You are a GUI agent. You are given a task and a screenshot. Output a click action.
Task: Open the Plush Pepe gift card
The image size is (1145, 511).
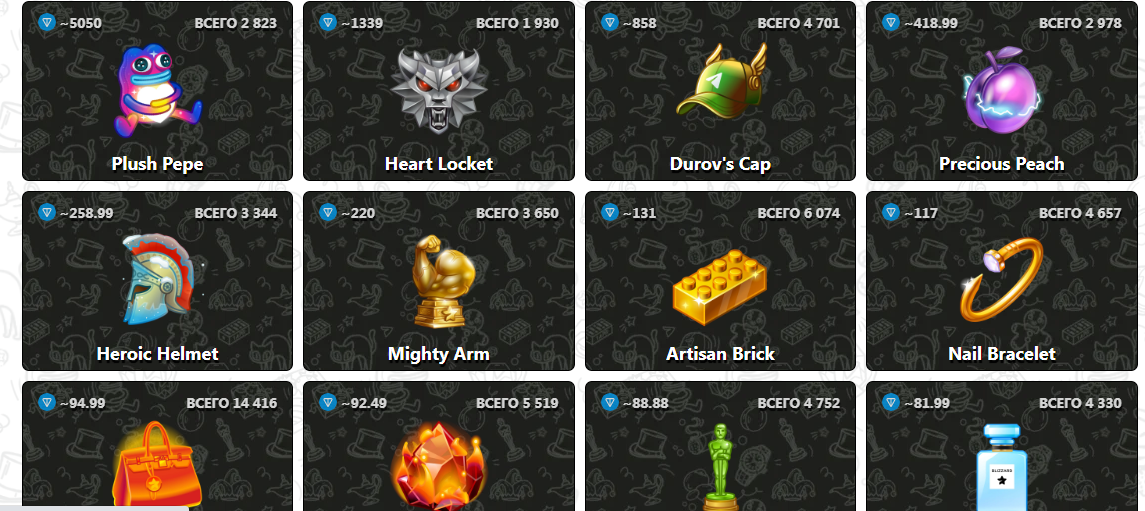tap(158, 91)
